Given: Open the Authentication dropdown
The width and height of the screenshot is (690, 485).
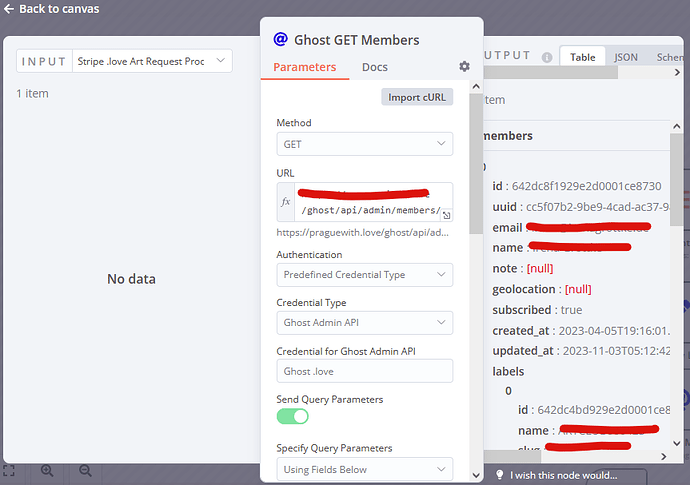Looking at the screenshot, I should [365, 275].
